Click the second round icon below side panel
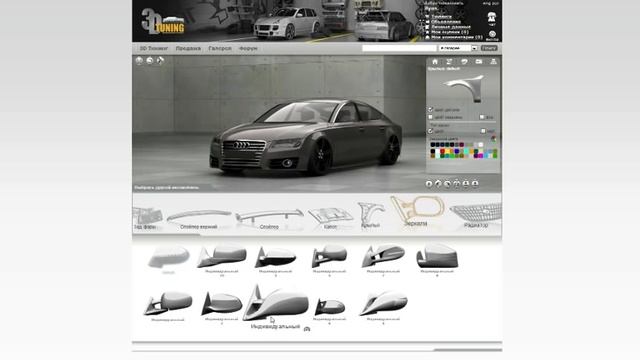 click(x=438, y=184)
